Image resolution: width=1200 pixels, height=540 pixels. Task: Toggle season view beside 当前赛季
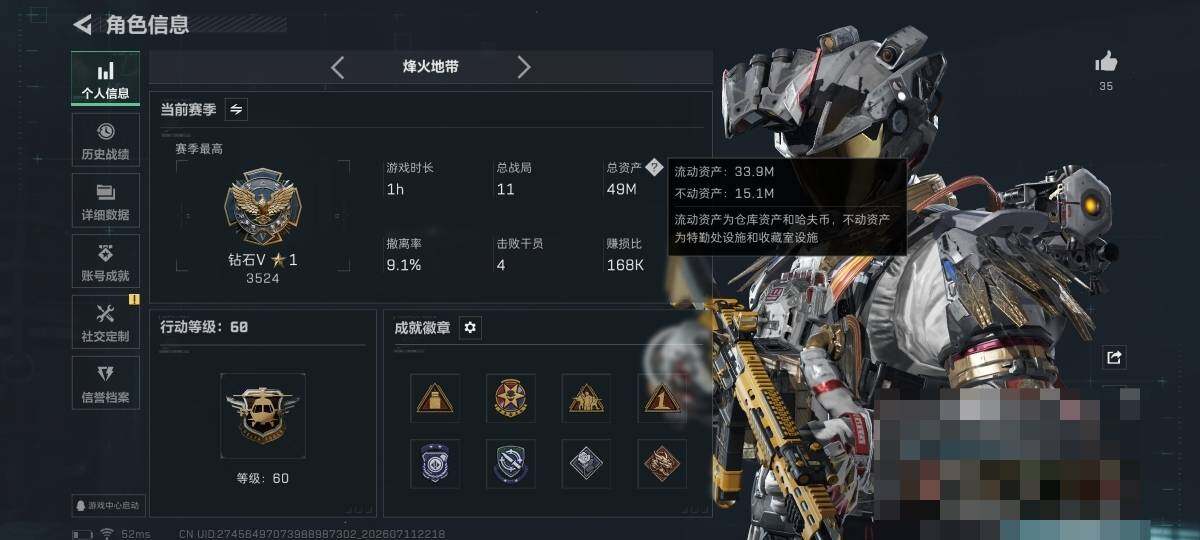click(x=236, y=110)
